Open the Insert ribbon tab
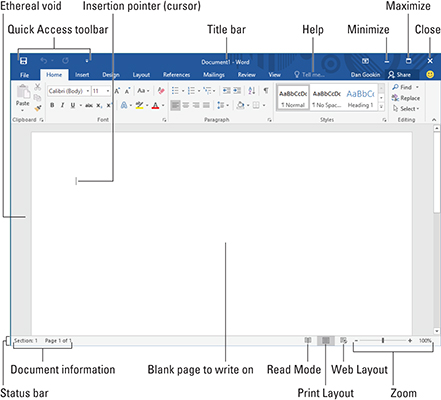Screen dimensions: 441x400 pyautogui.click(x=82, y=75)
